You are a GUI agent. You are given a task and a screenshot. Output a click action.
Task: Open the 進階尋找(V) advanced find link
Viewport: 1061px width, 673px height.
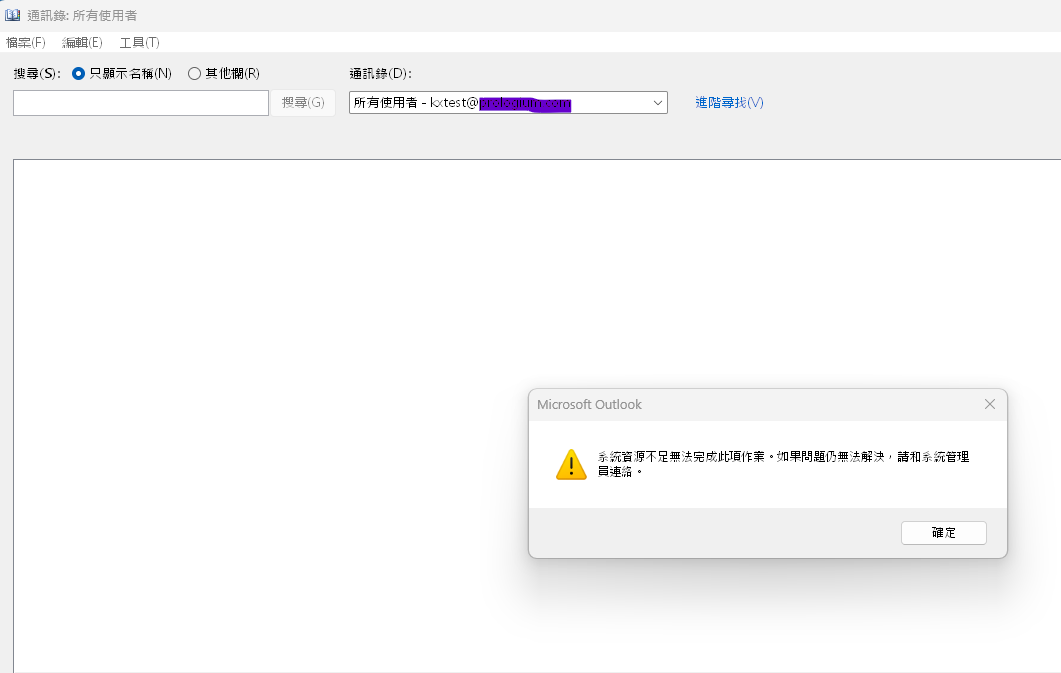(729, 102)
